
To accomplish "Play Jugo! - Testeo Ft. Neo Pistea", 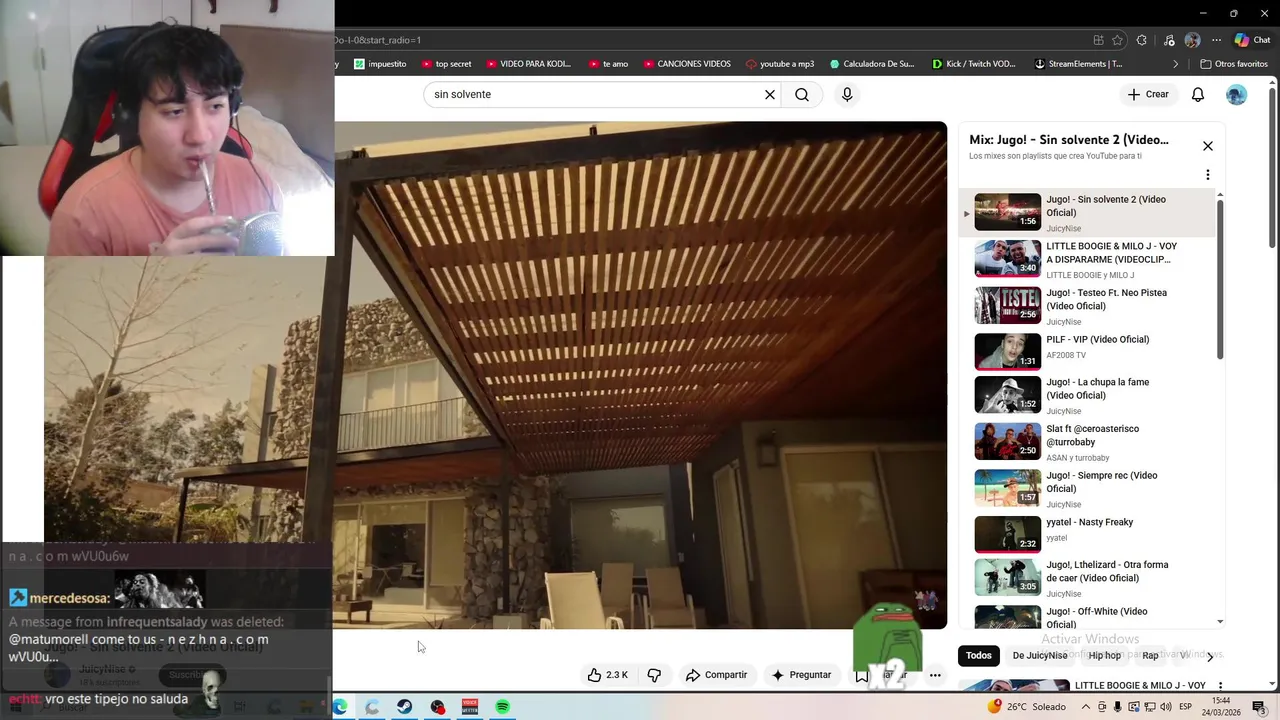I will coord(1089,306).
